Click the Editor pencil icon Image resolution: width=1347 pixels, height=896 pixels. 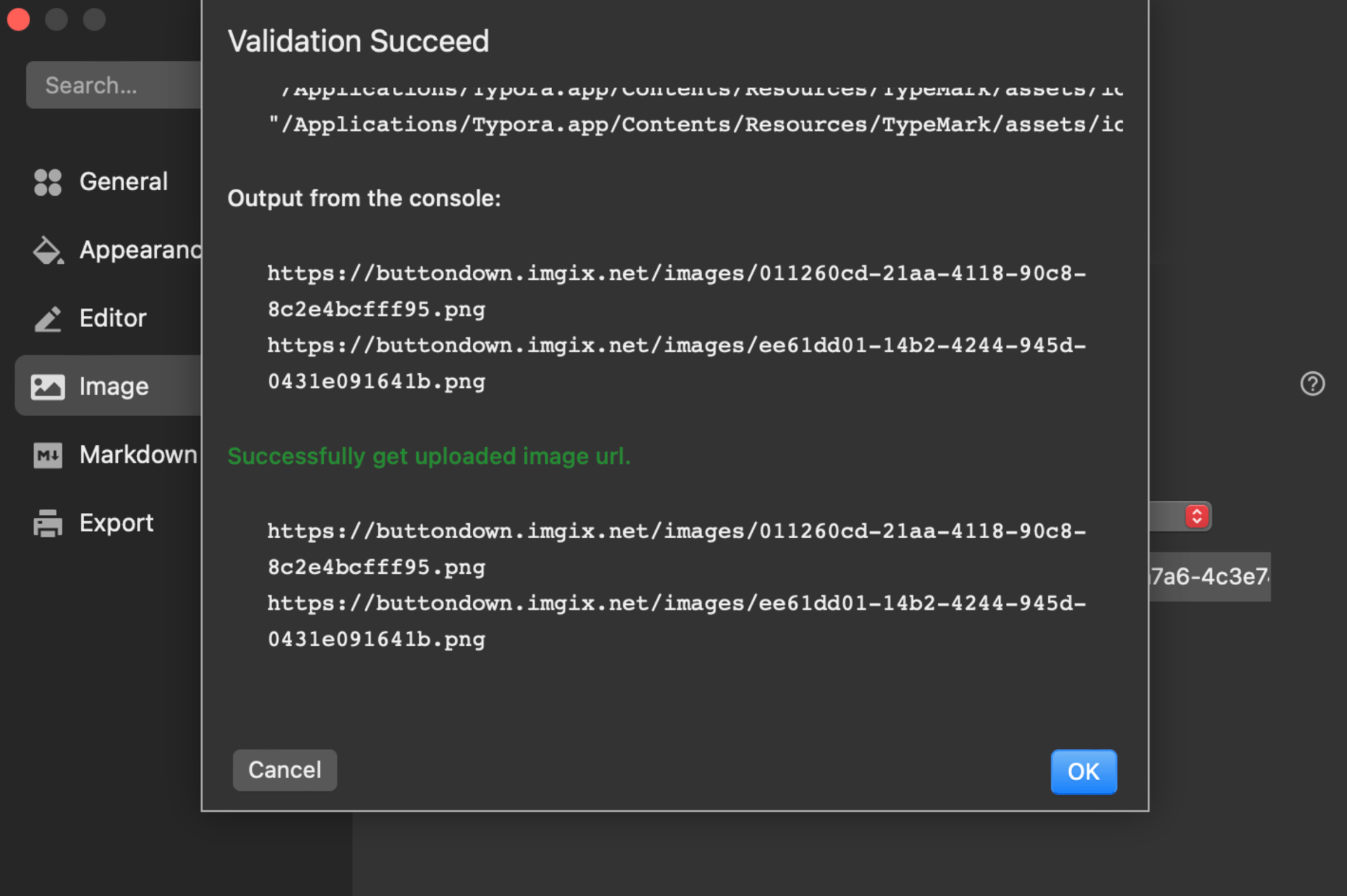click(48, 319)
